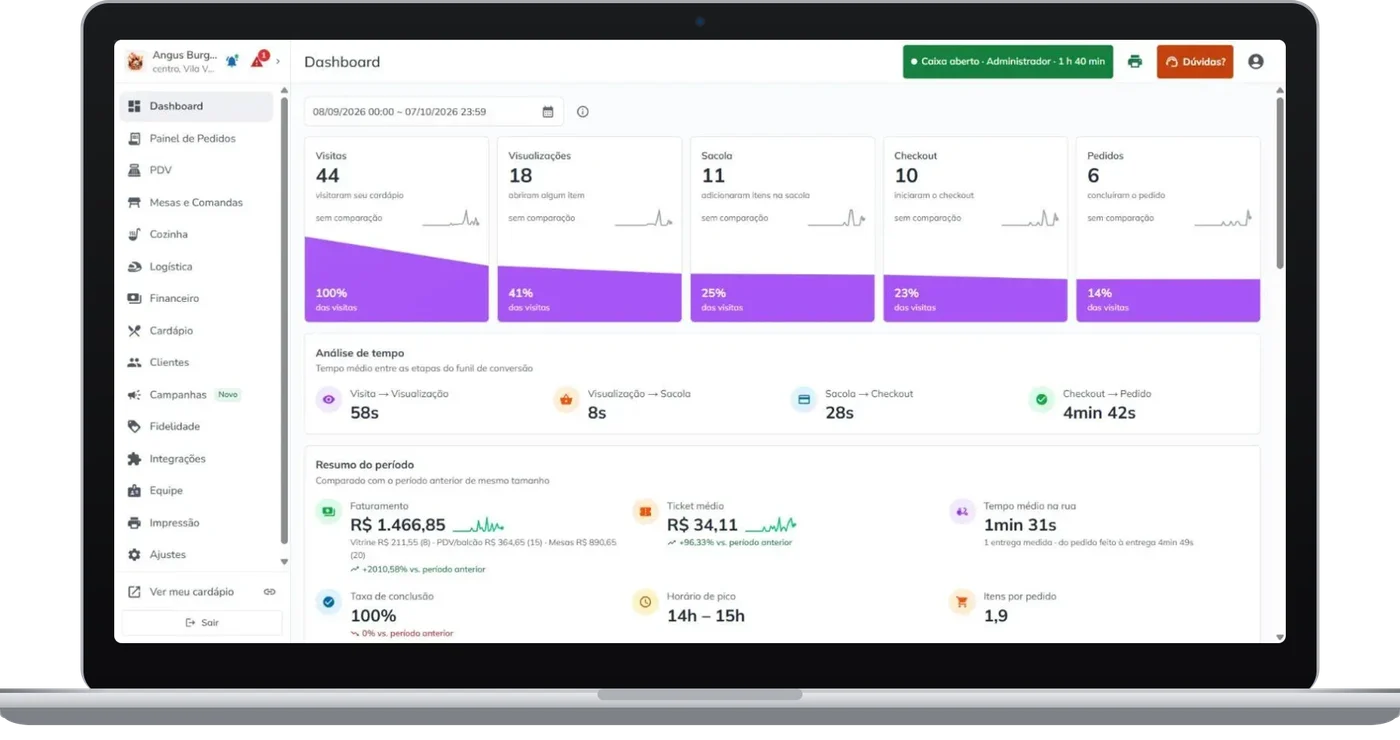Viewport: 1400px width, 740px height.
Task: Click the printer icon in header
Action: 1135,61
